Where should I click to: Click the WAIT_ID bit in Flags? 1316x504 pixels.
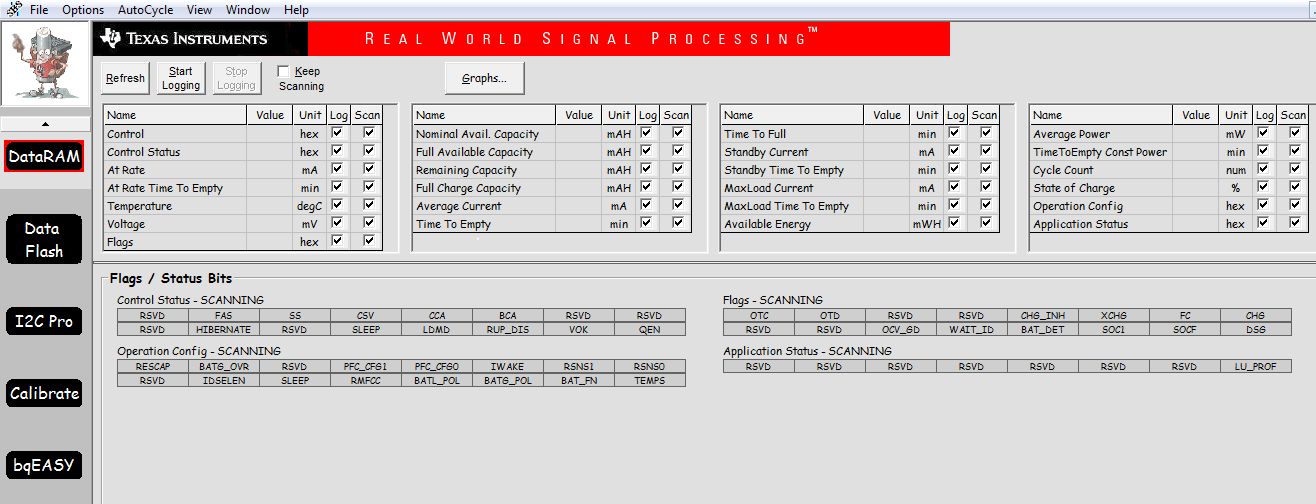[x=972, y=329]
